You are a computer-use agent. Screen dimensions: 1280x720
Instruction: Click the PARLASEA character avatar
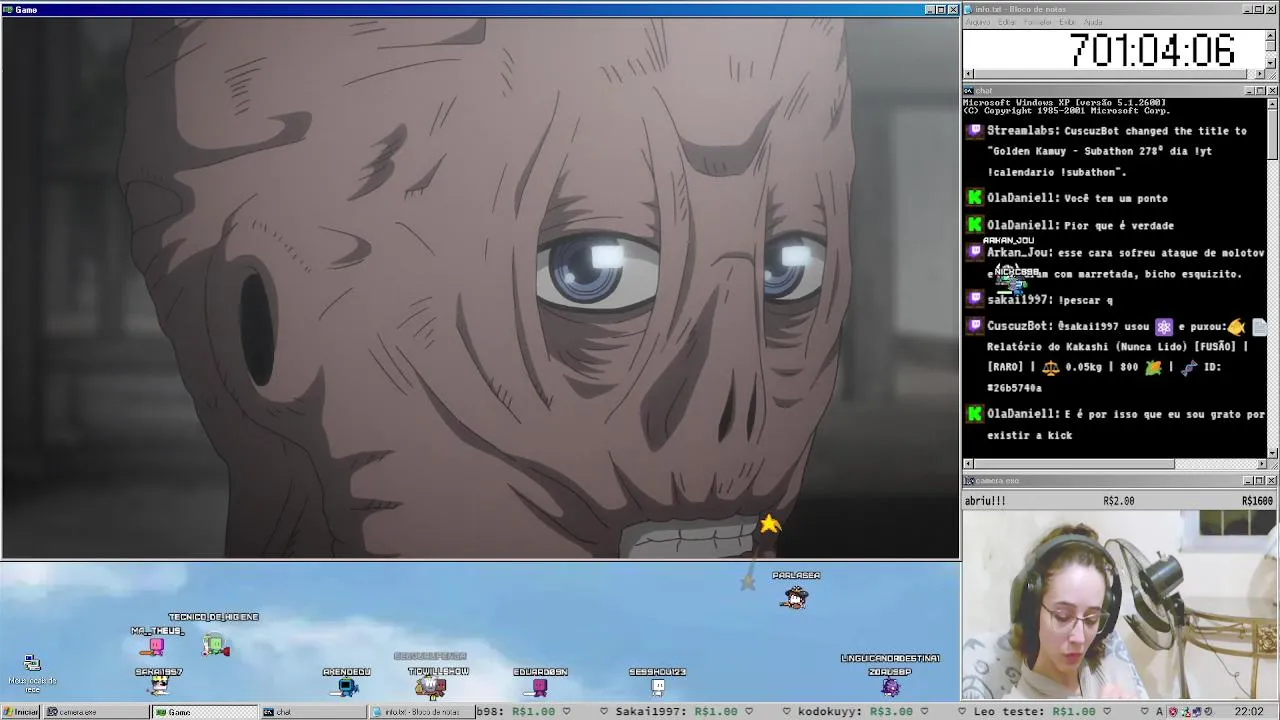click(795, 597)
